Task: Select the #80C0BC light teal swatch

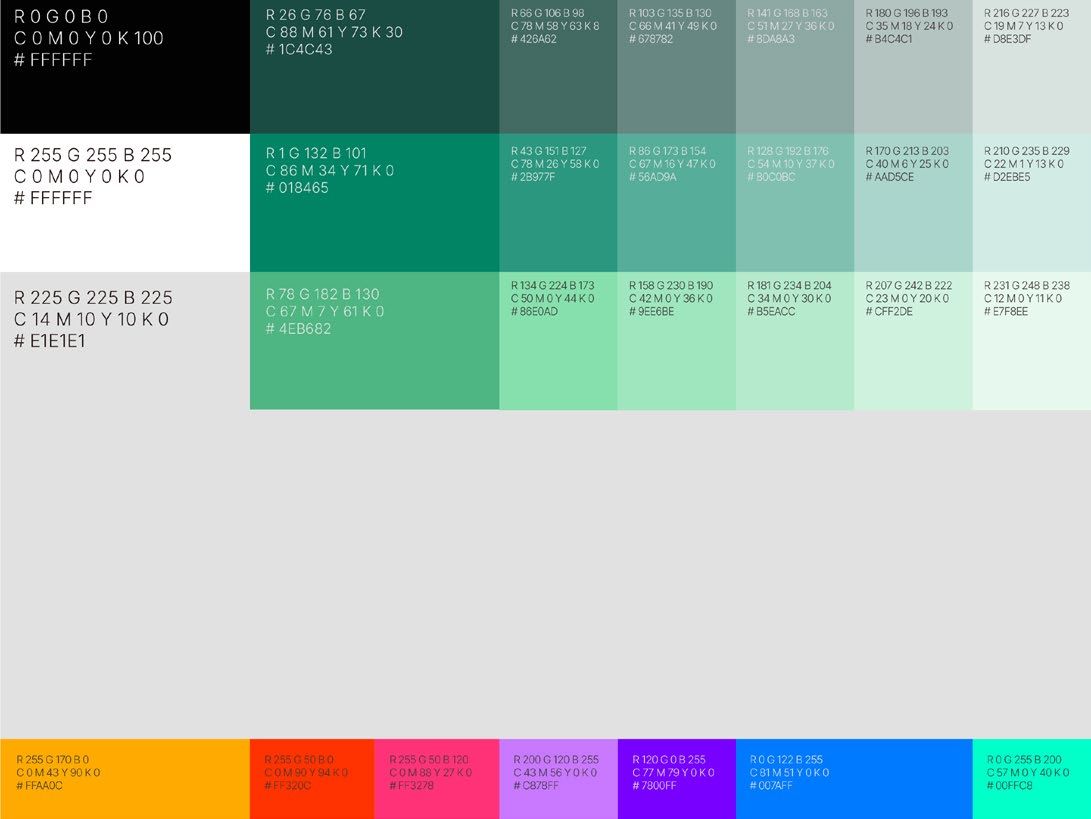Action: tap(795, 202)
